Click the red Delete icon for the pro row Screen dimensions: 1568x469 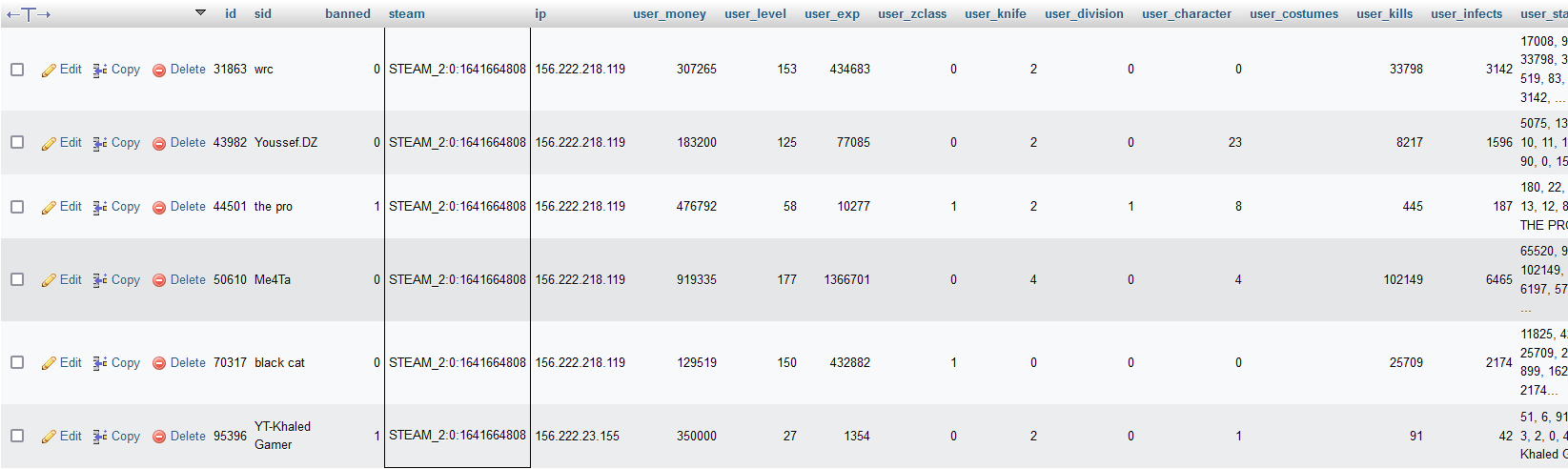[x=159, y=207]
